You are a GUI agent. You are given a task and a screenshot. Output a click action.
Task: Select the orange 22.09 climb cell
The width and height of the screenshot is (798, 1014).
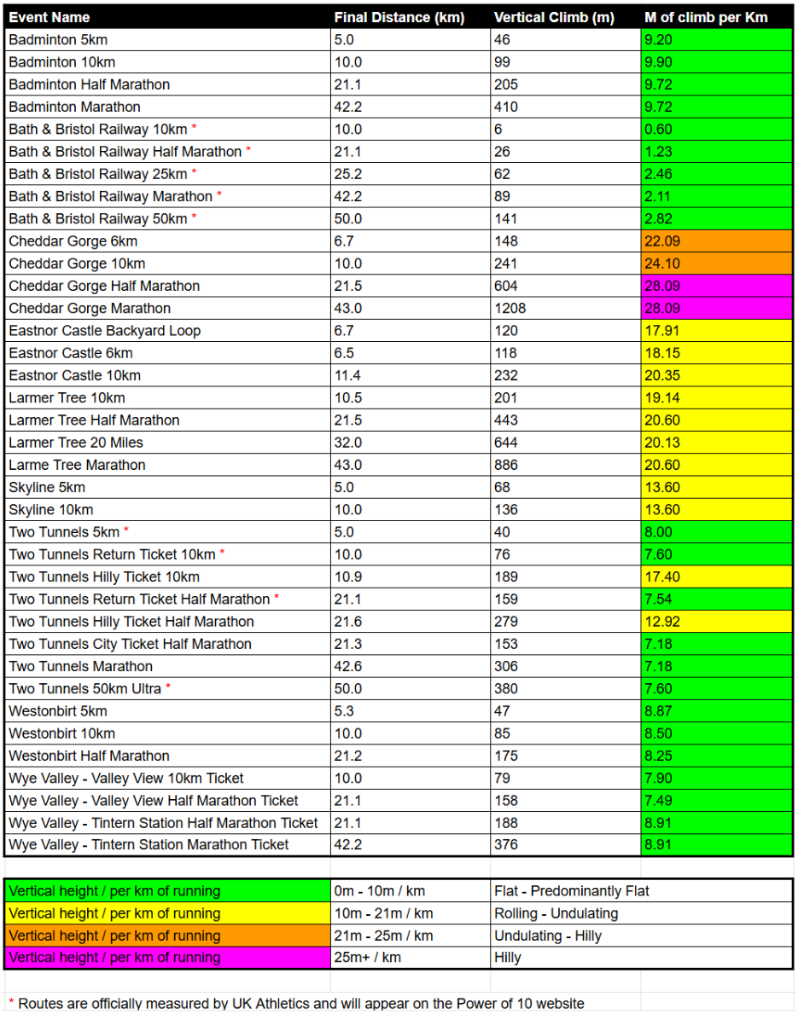pos(716,241)
